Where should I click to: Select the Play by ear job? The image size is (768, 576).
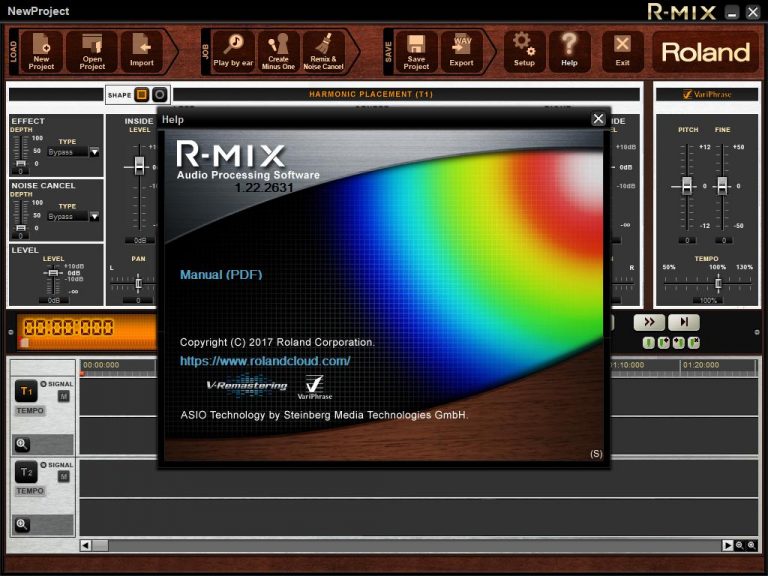[233, 51]
